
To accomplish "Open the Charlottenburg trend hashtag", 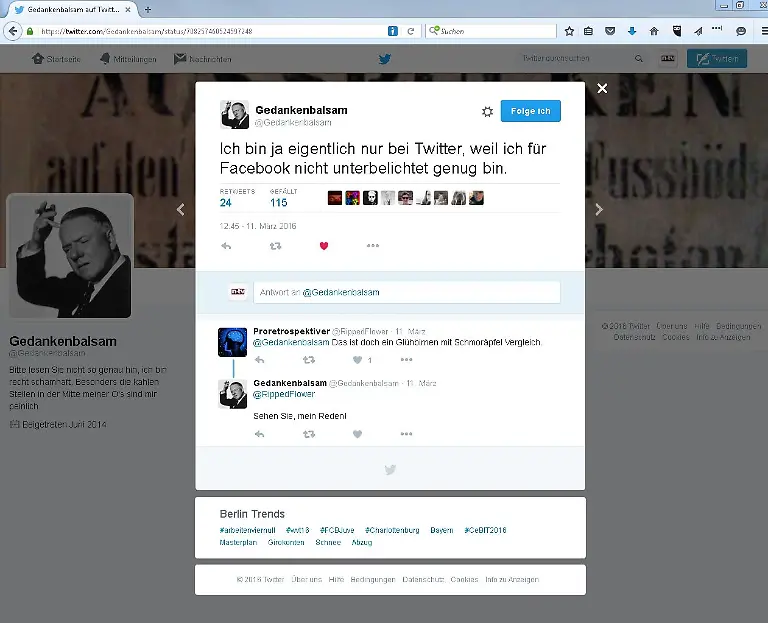I will click(391, 530).
